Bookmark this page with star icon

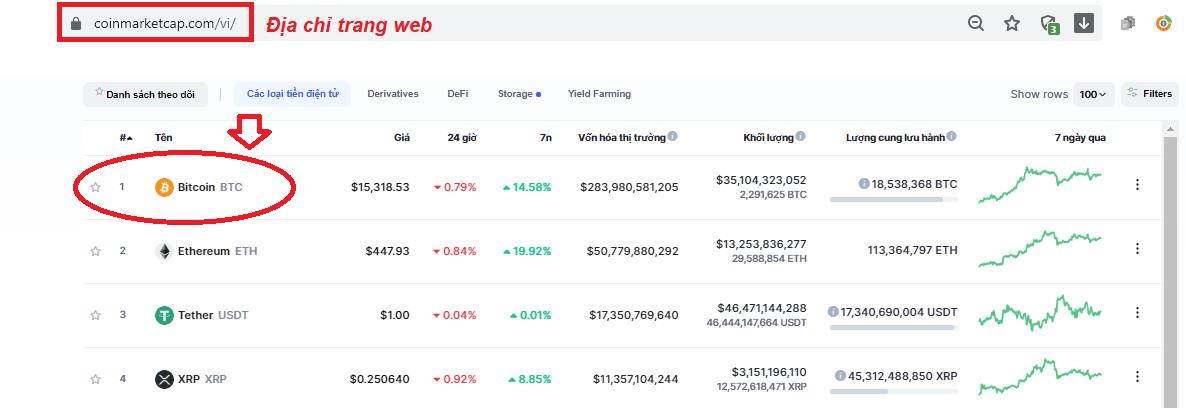tap(1012, 24)
